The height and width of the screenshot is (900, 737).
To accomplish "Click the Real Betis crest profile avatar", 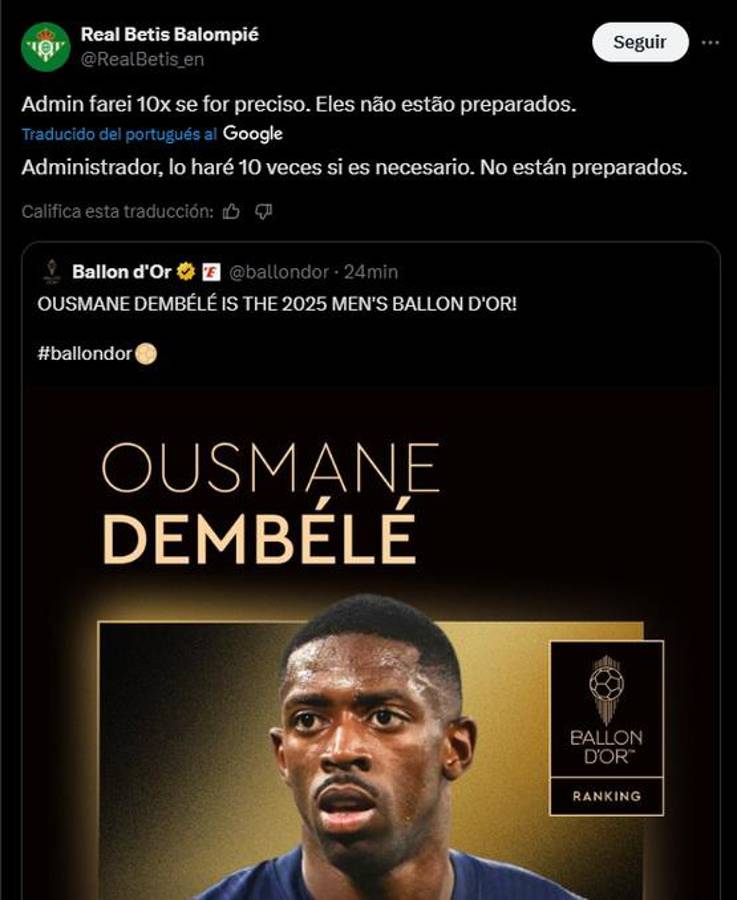I will pyautogui.click(x=43, y=42).
